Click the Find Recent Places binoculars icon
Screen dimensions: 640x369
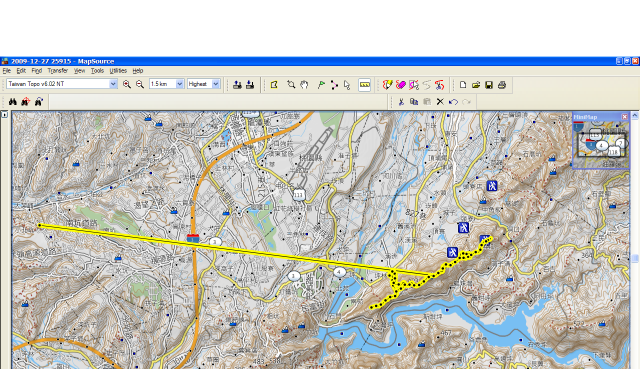[x=39, y=102]
